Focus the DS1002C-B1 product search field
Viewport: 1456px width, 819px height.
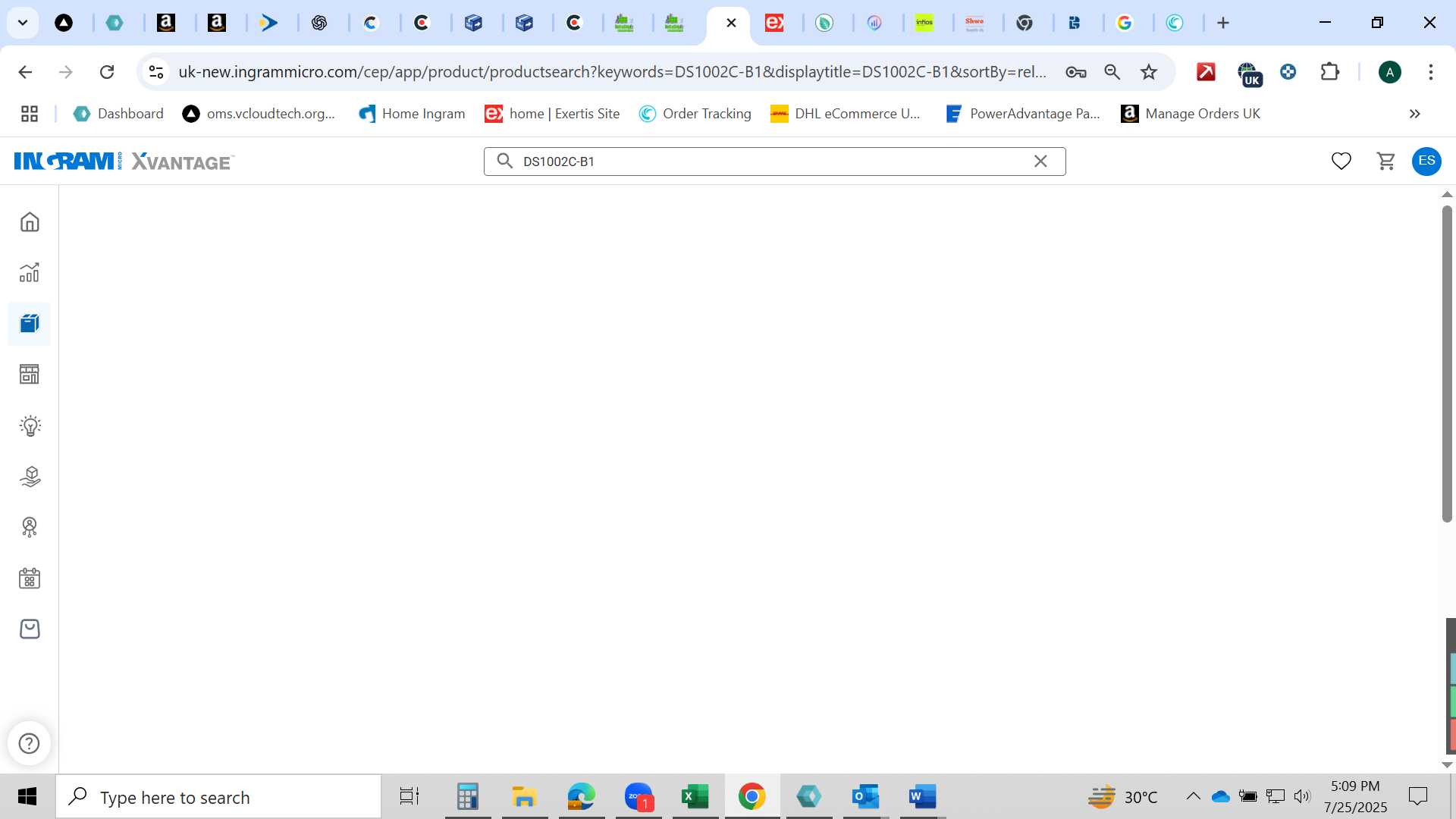click(773, 161)
